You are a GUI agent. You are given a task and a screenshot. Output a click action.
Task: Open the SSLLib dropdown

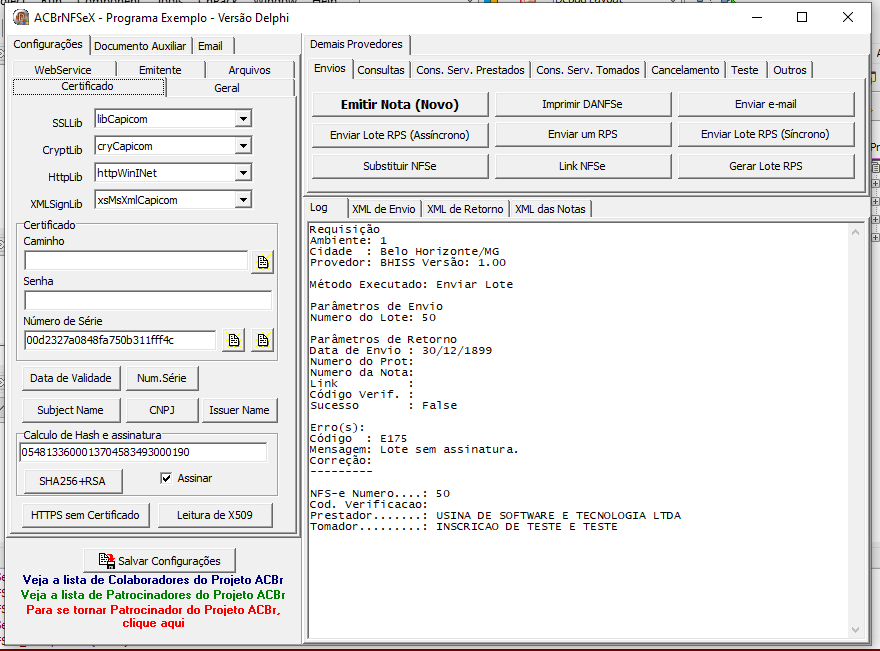pos(243,119)
